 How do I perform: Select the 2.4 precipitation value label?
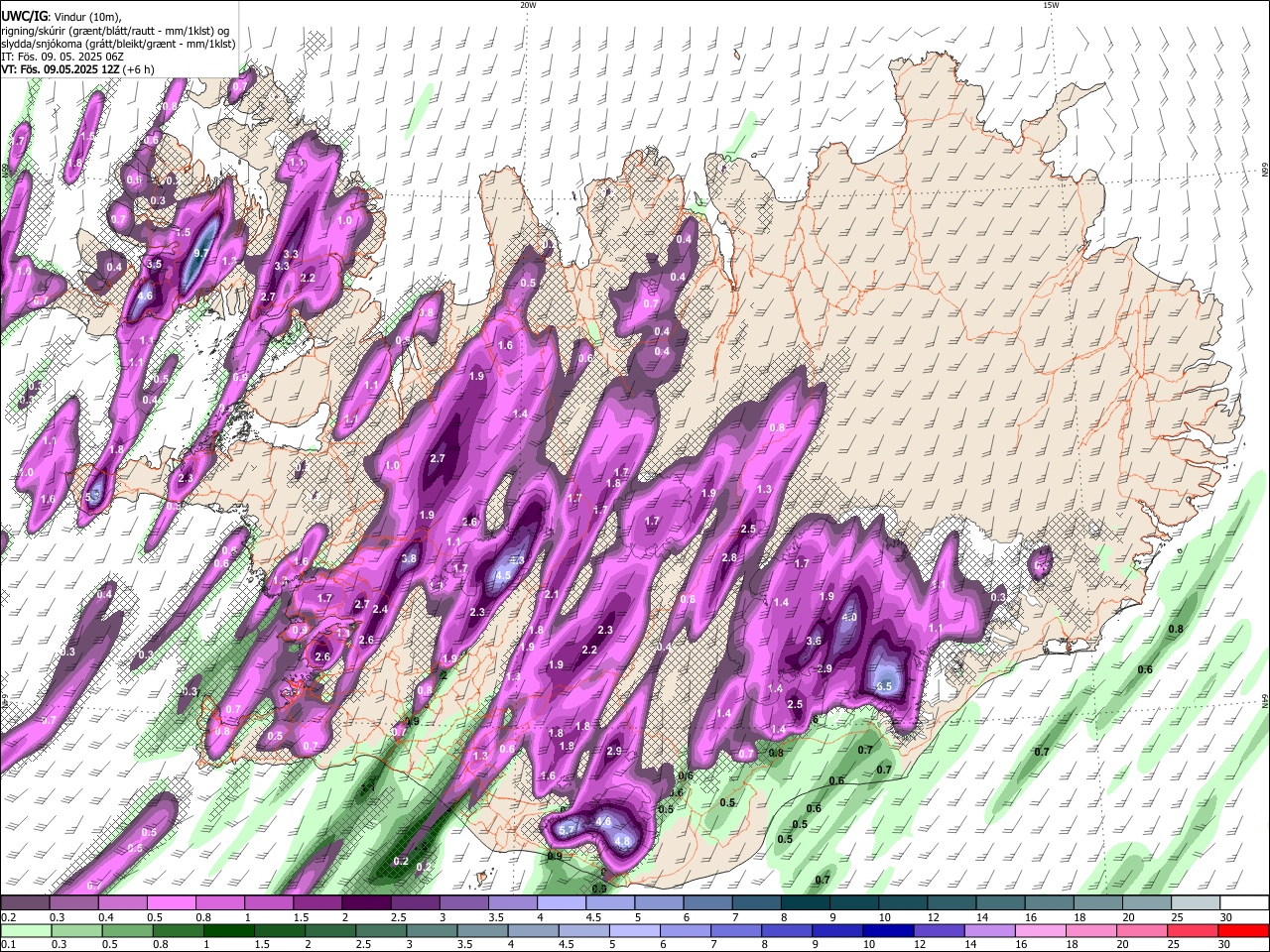click(x=379, y=610)
